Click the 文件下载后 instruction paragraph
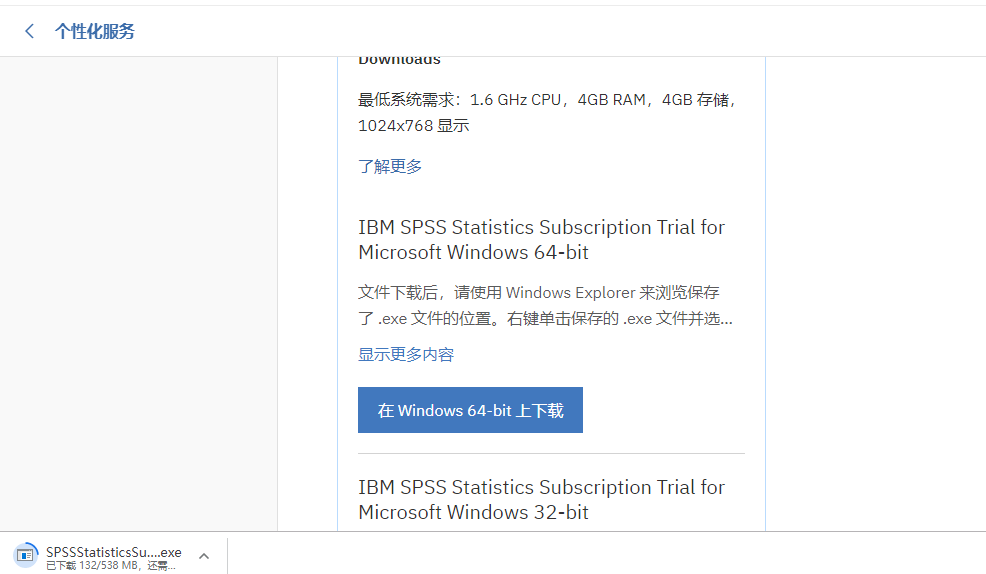Image resolution: width=986 pixels, height=574 pixels. [544, 306]
